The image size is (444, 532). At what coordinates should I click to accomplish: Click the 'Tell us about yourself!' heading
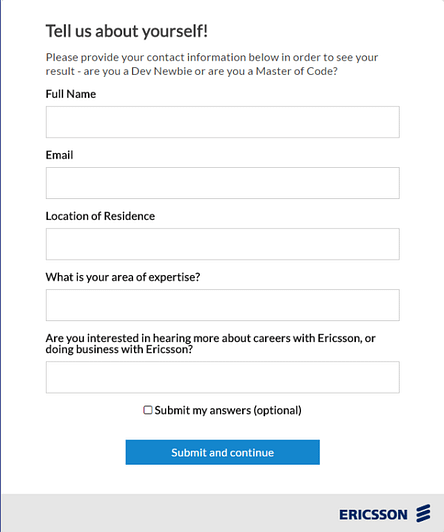(127, 31)
